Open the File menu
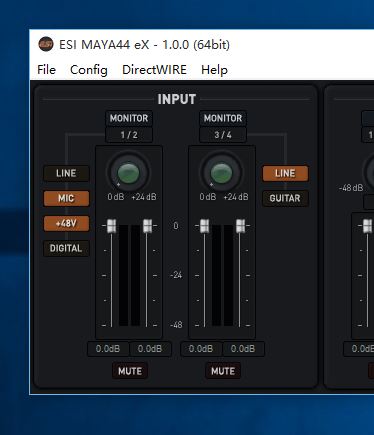 pos(46,70)
